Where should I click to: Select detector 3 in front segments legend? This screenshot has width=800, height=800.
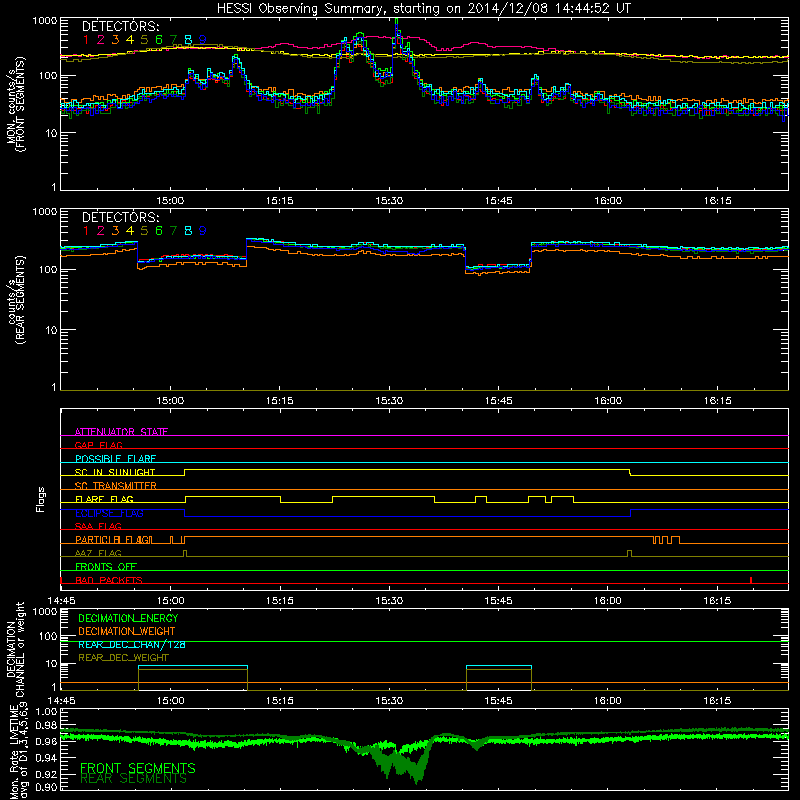[x=115, y=39]
